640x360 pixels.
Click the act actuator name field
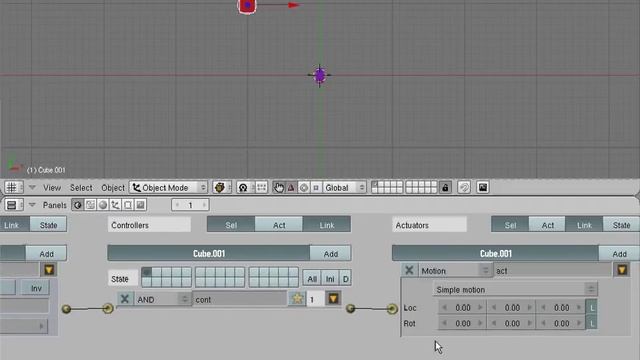[x=552, y=270]
